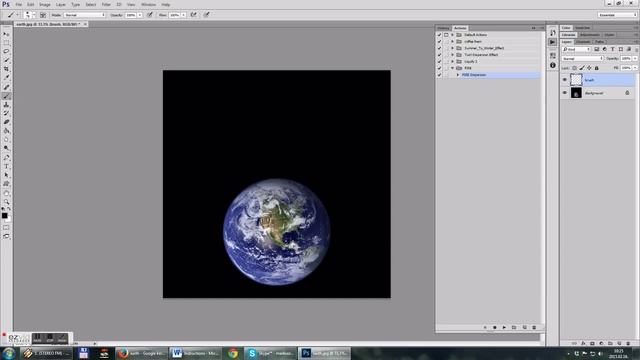Viewport: 640px width, 360px height.
Task: Open layer filter Kind dropdown
Action: tap(576, 49)
